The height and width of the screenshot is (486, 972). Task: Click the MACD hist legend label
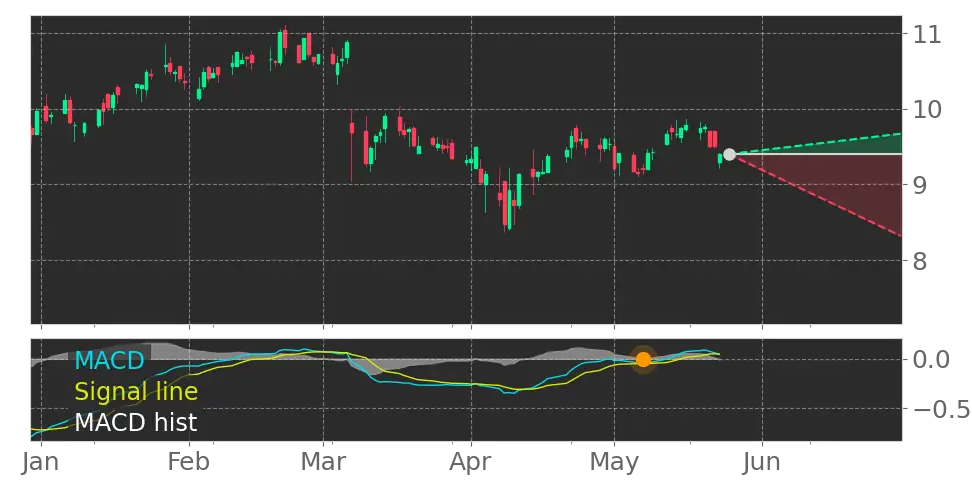tap(136, 423)
